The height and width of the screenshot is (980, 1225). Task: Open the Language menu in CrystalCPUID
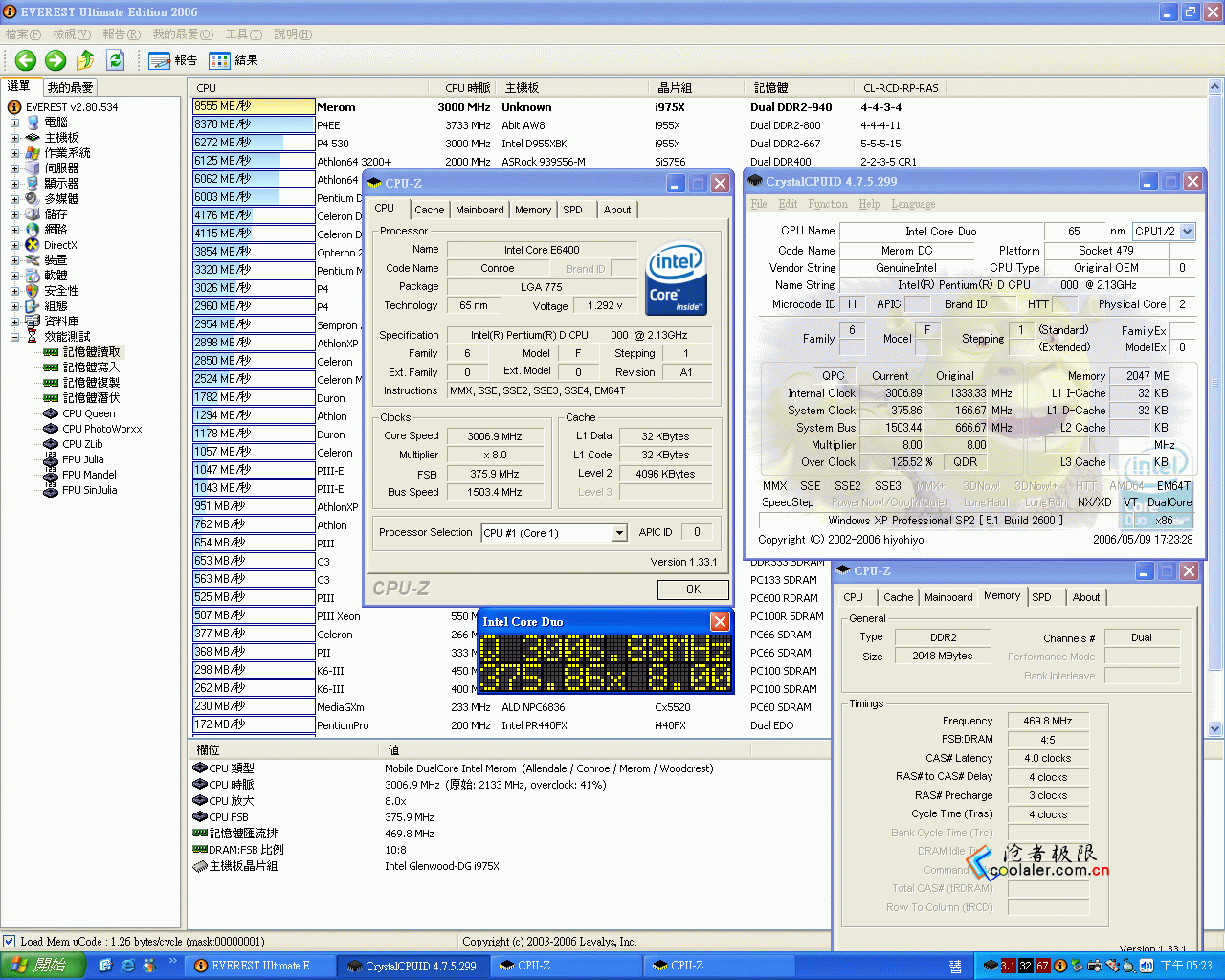click(x=913, y=204)
